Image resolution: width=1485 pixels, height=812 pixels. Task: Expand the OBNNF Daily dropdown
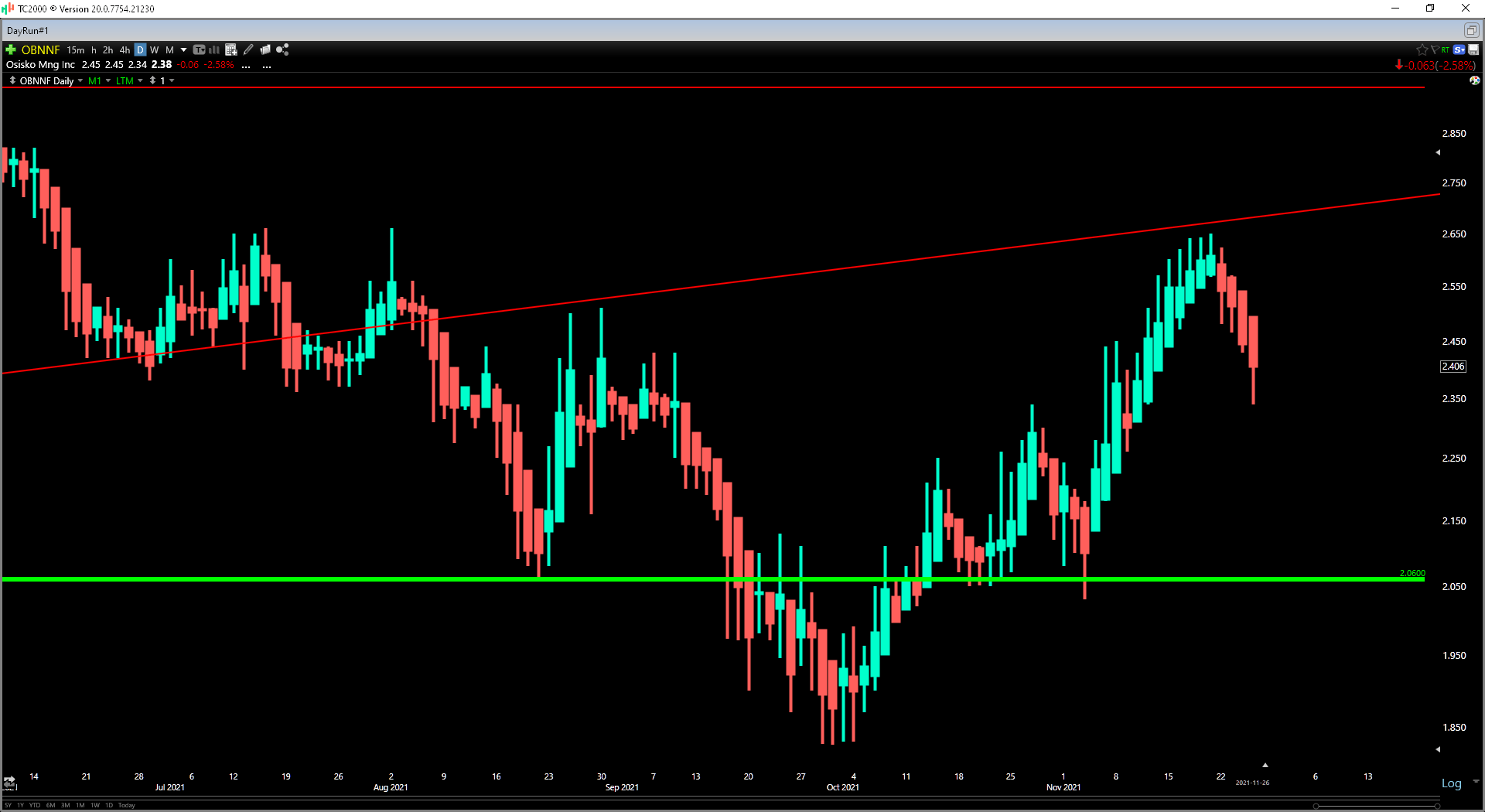pos(80,80)
